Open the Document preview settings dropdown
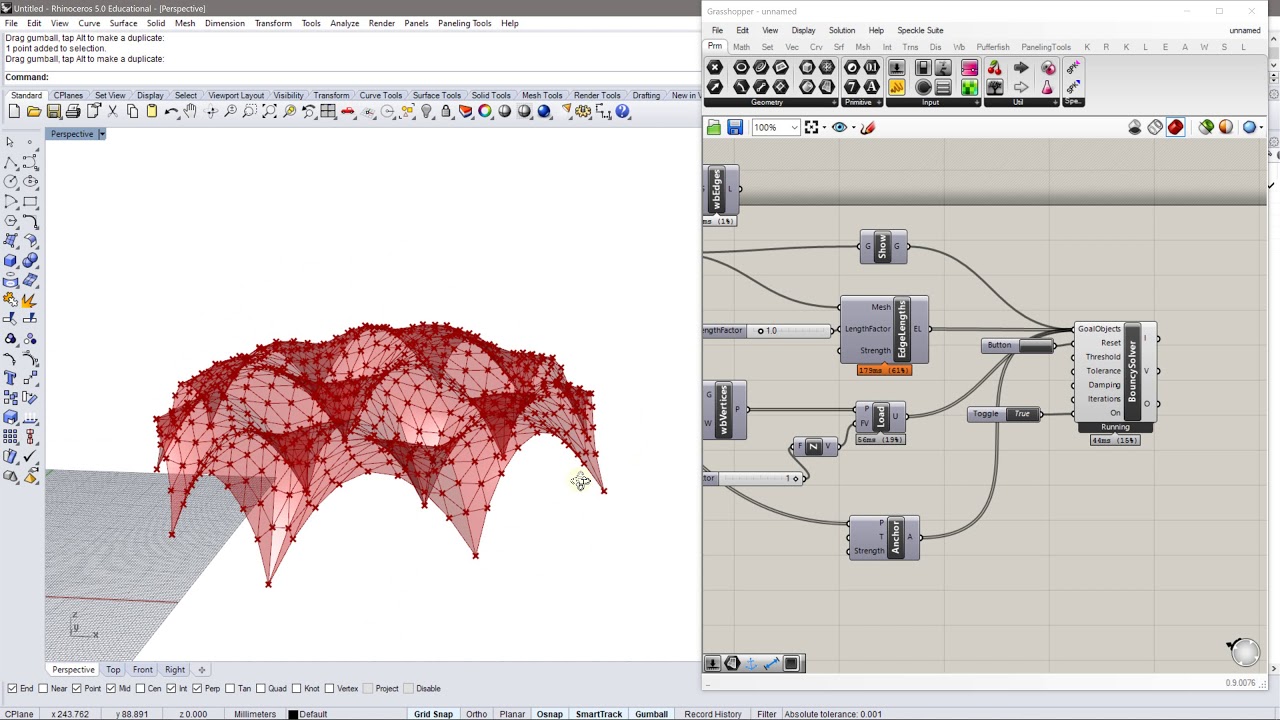Image resolution: width=1280 pixels, height=720 pixels. pyautogui.click(x=1260, y=128)
